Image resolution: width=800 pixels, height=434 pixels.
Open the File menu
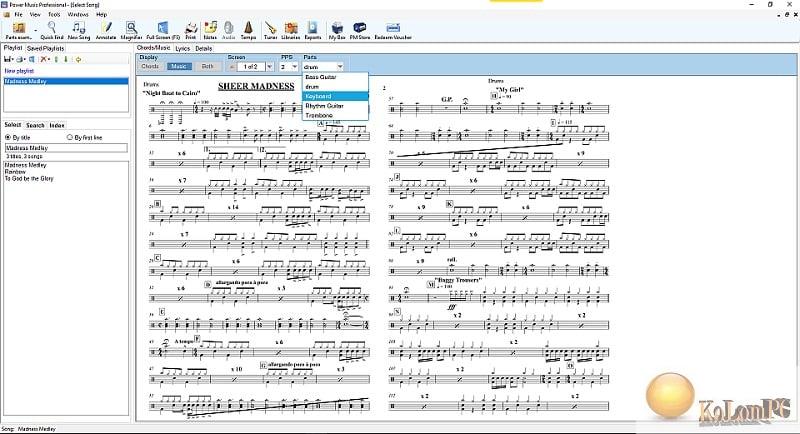tap(18, 15)
